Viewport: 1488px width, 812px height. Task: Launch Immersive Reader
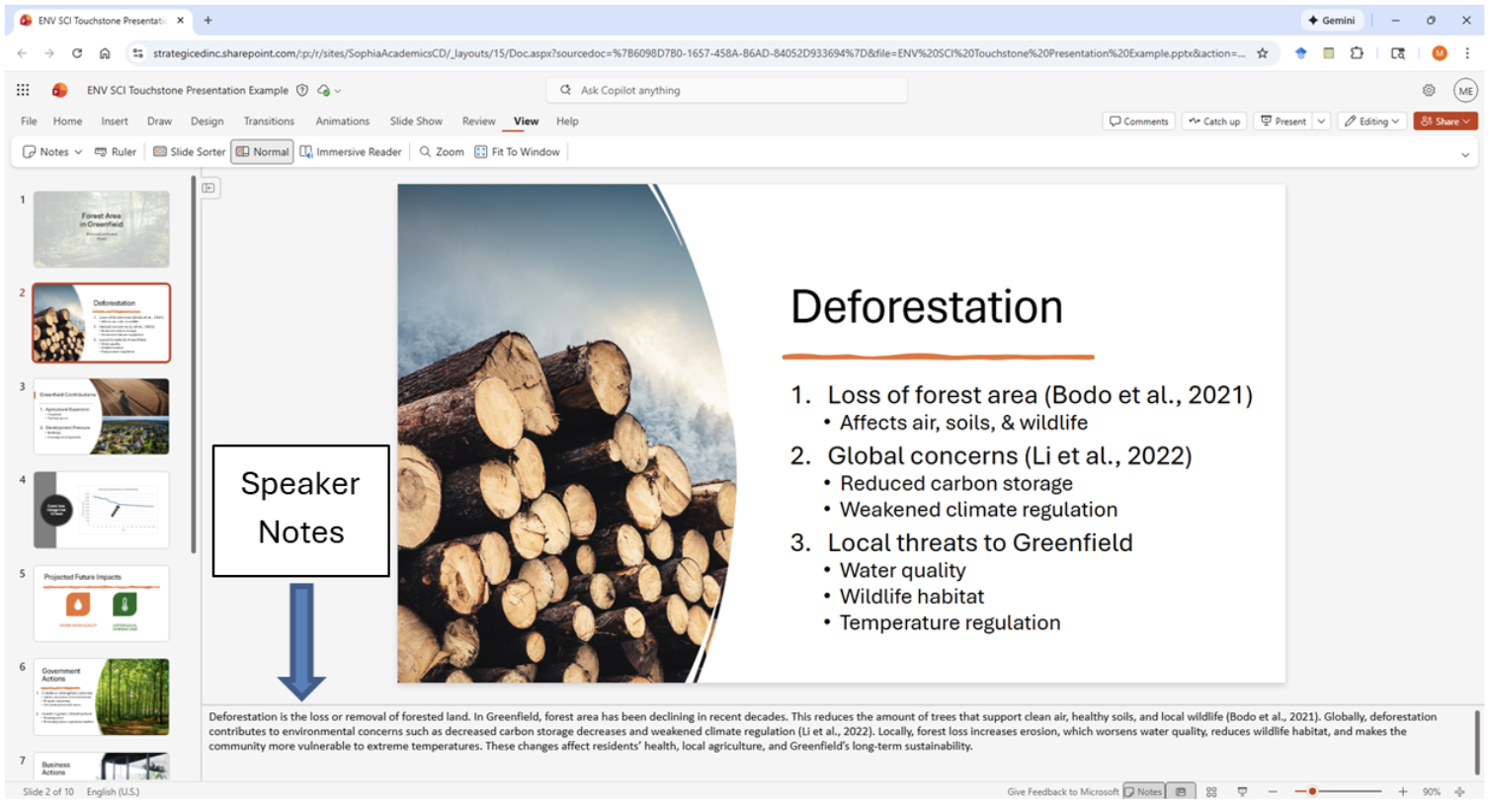point(351,152)
